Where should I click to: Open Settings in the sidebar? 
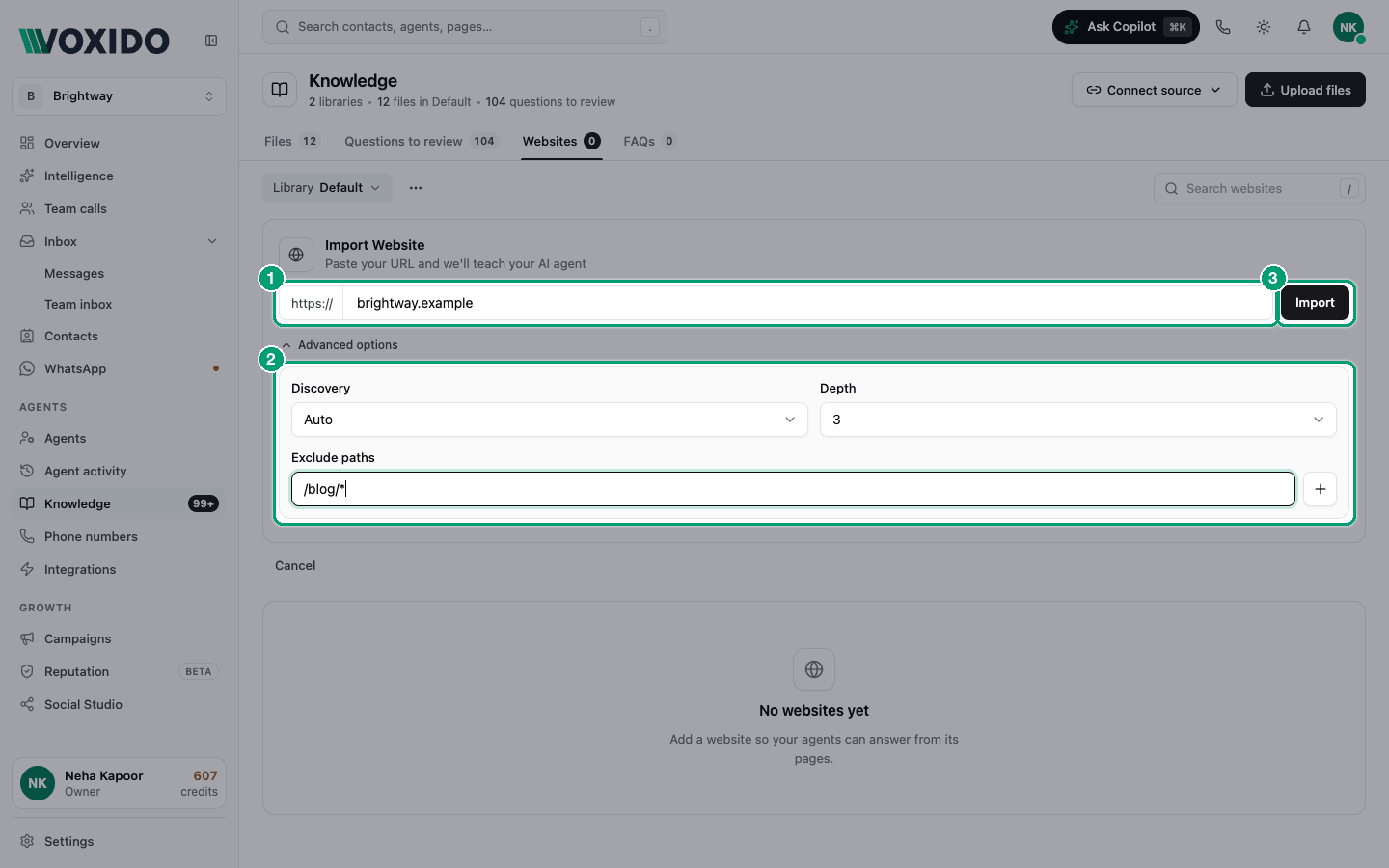[120, 841]
